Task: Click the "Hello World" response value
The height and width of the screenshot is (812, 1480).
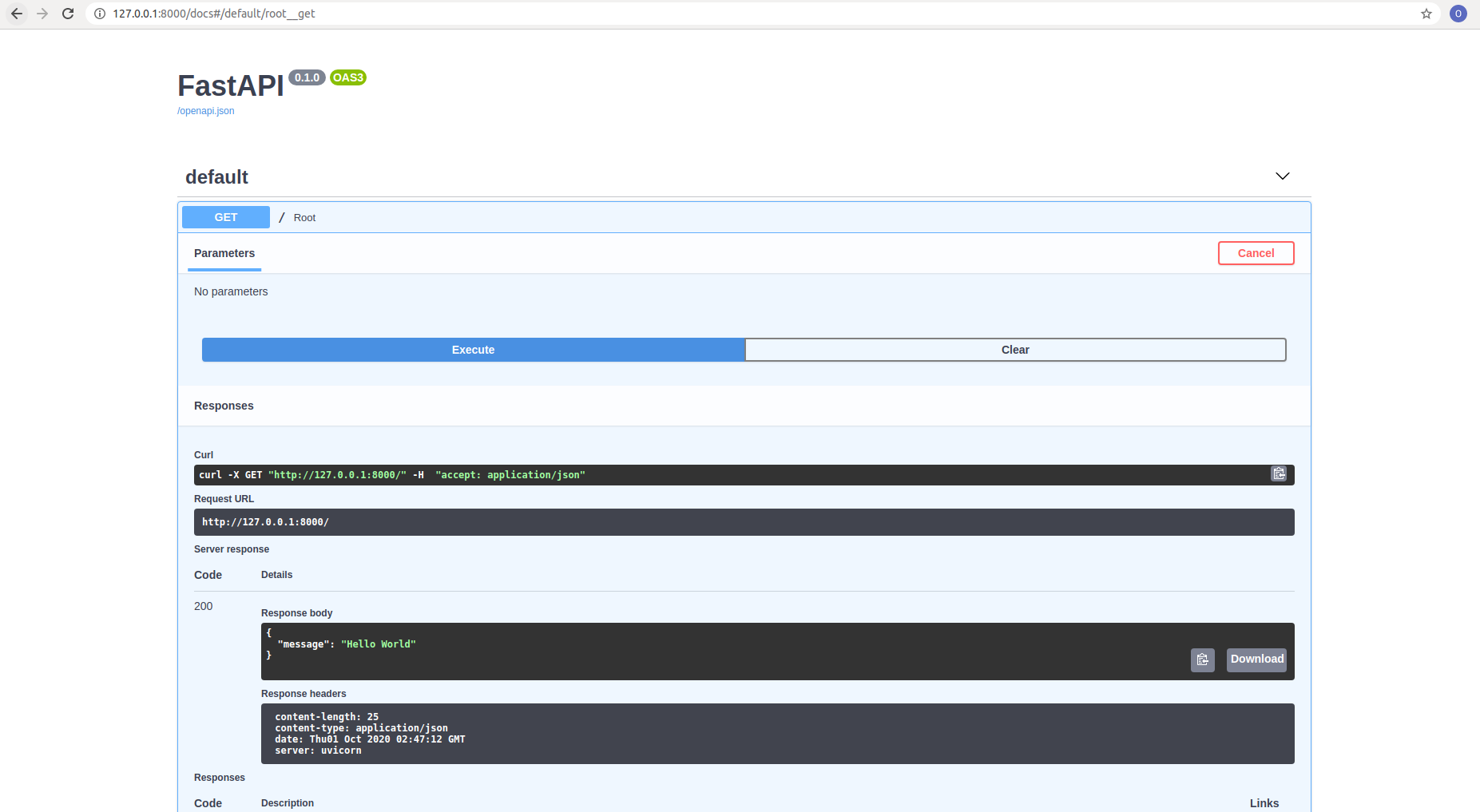Action: [x=379, y=644]
